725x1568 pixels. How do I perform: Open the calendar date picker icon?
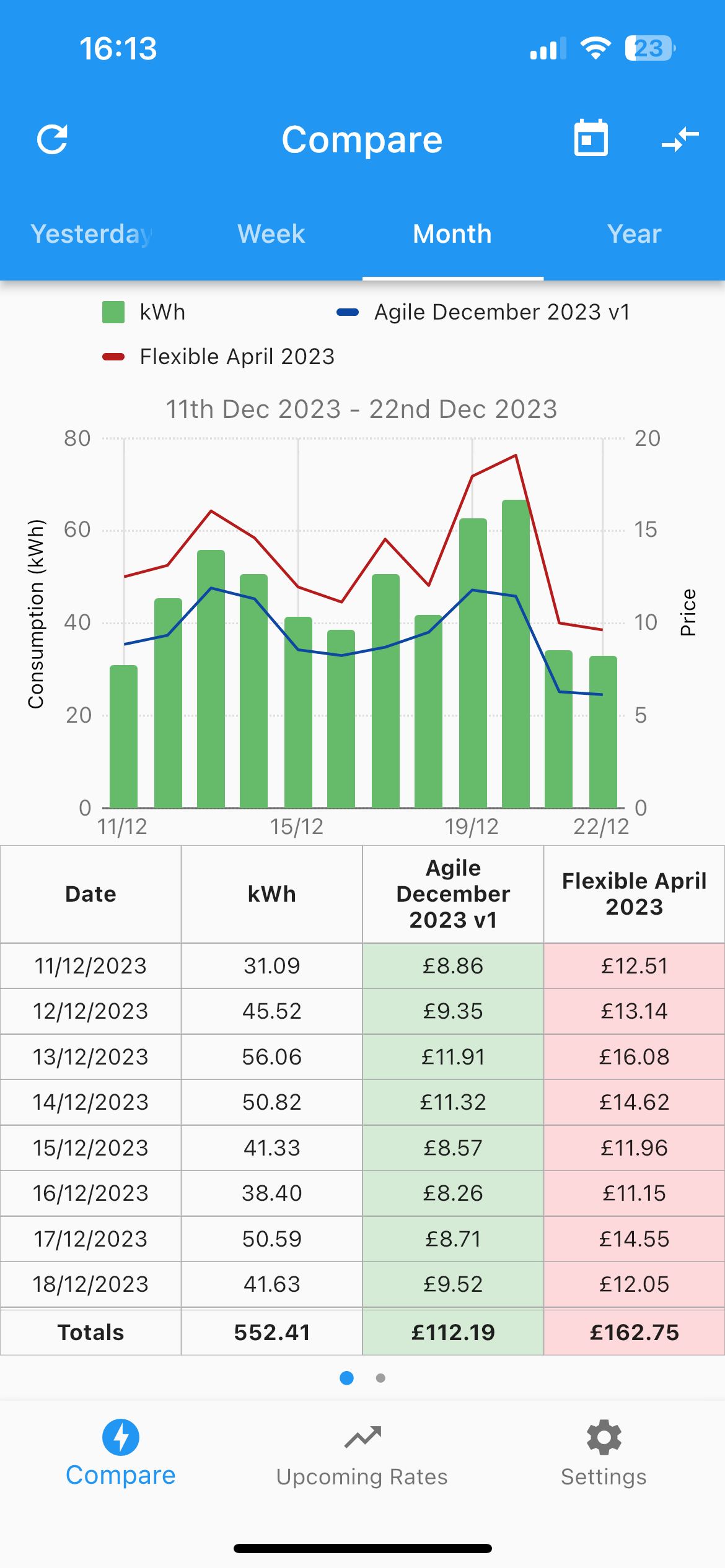[x=591, y=137]
